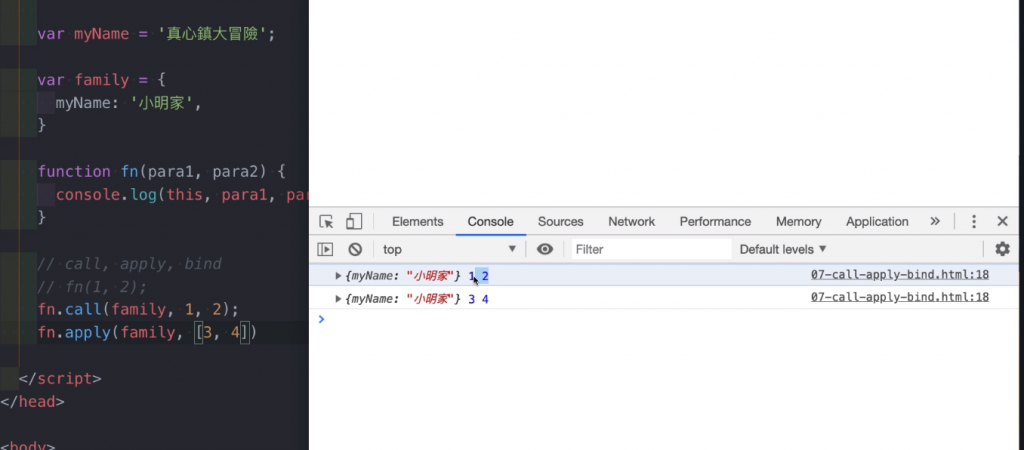This screenshot has width=1024, height=450.
Task: Switch to the Elements tab
Action: click(417, 221)
